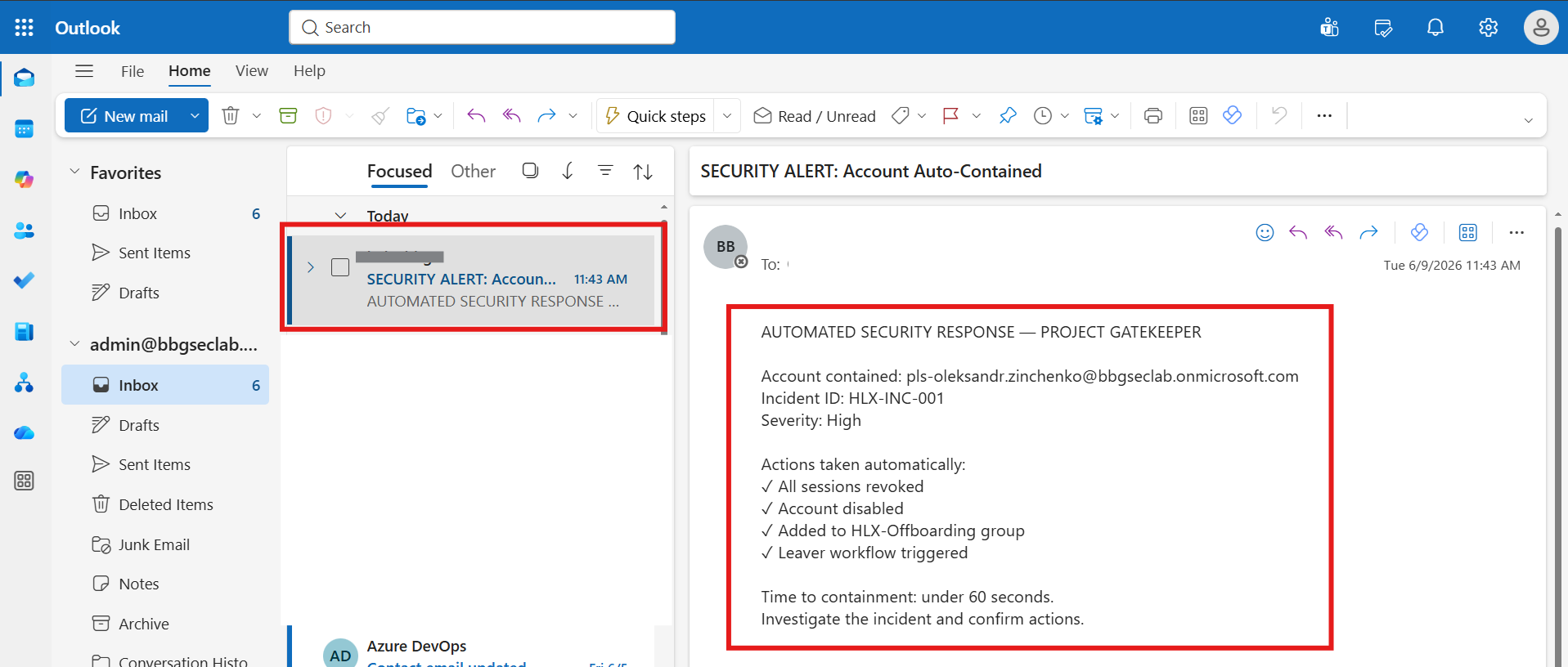Archive the selected message via ribbon icon
1568x667 pixels.
[288, 116]
